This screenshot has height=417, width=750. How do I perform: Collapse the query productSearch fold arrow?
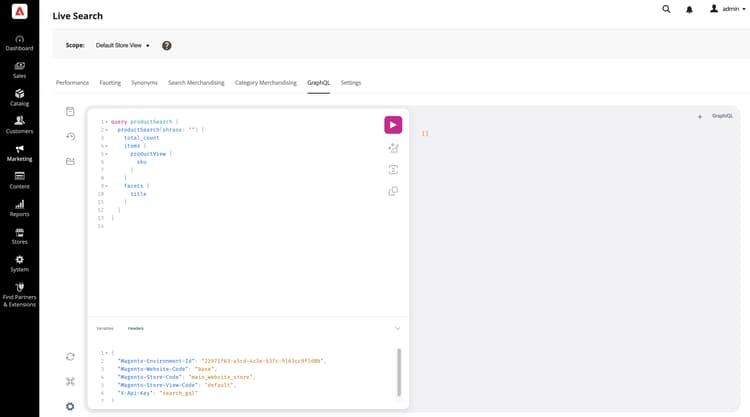point(106,122)
